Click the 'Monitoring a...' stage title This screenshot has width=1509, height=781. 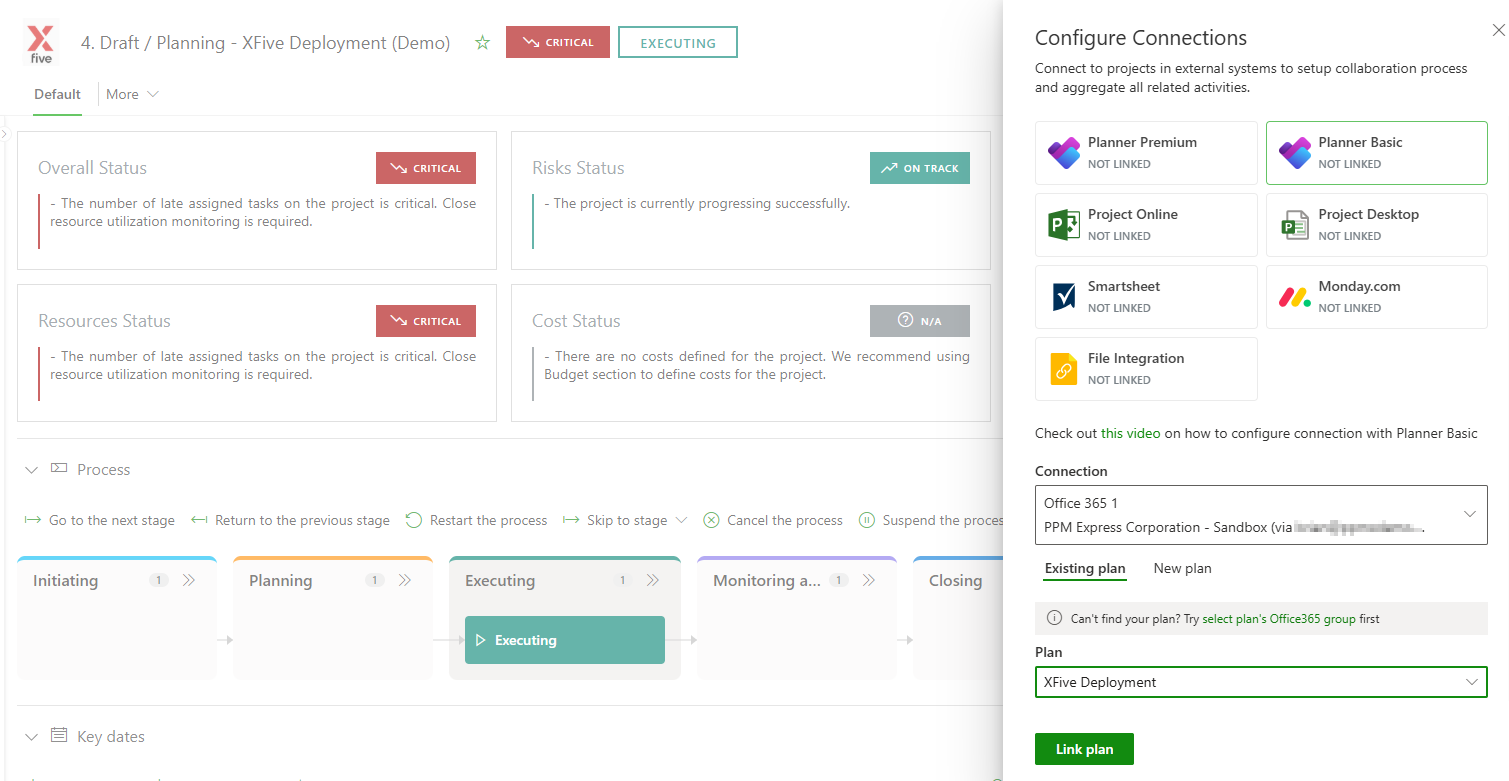pyautogui.click(x=766, y=580)
